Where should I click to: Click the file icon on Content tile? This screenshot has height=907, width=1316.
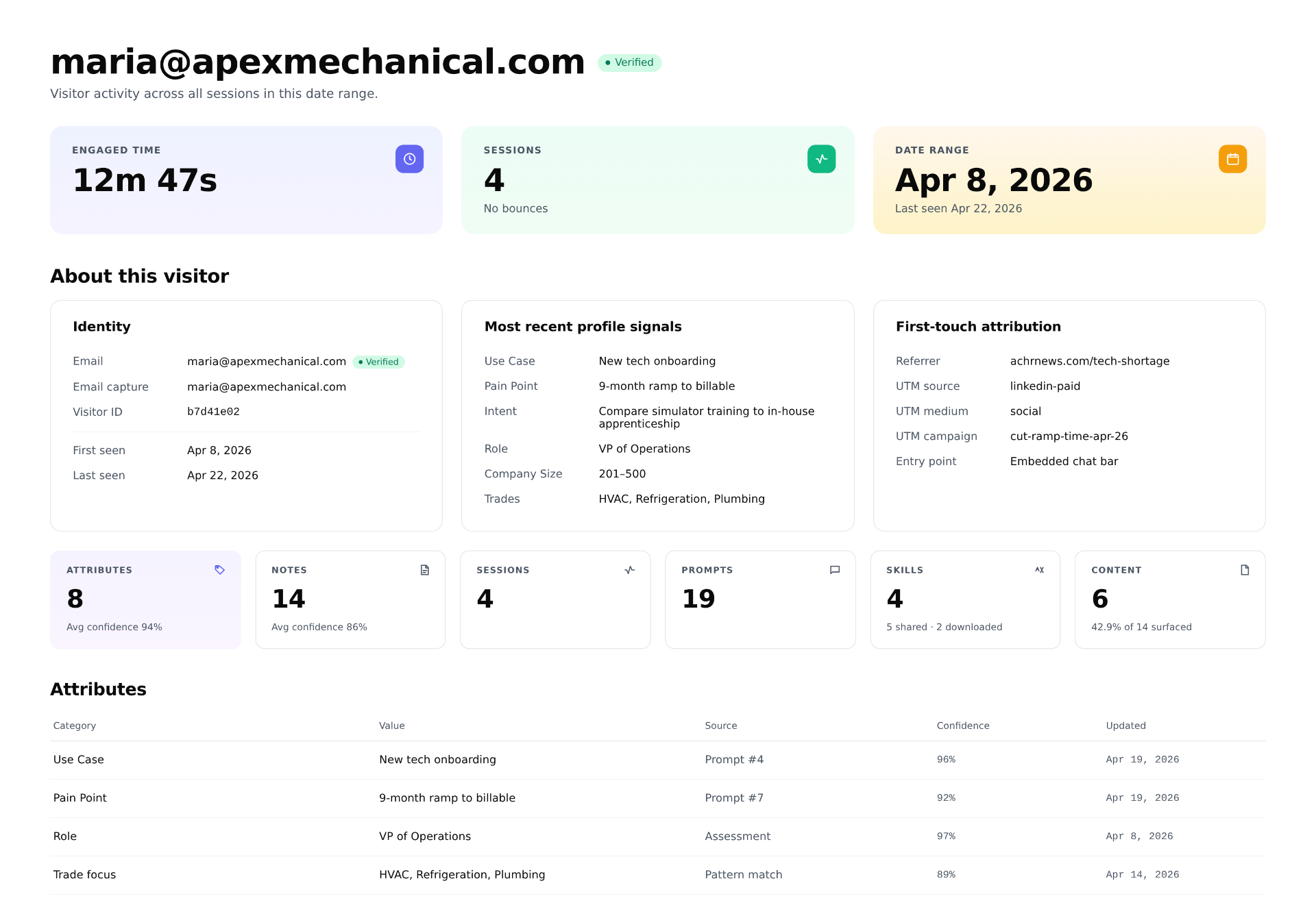(x=1245, y=570)
